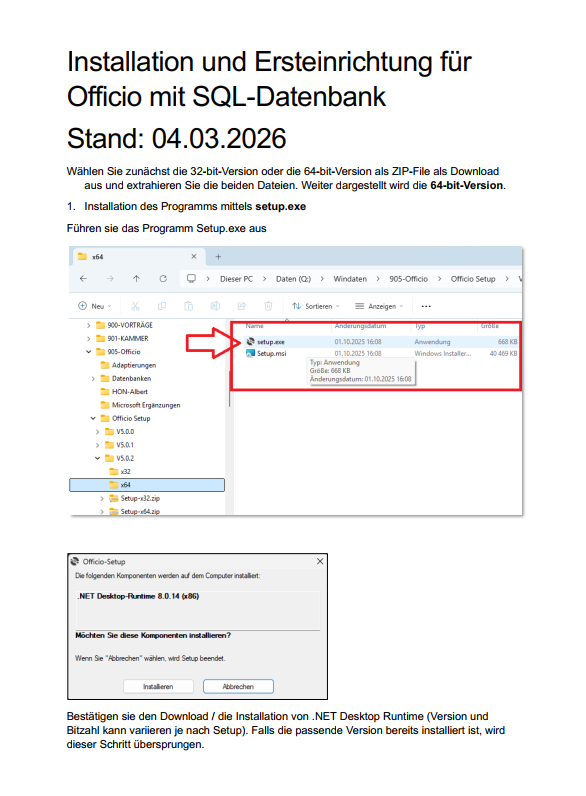The image size is (586, 796).
Task: Close the x64 Explorer tab
Action: (x=194, y=257)
